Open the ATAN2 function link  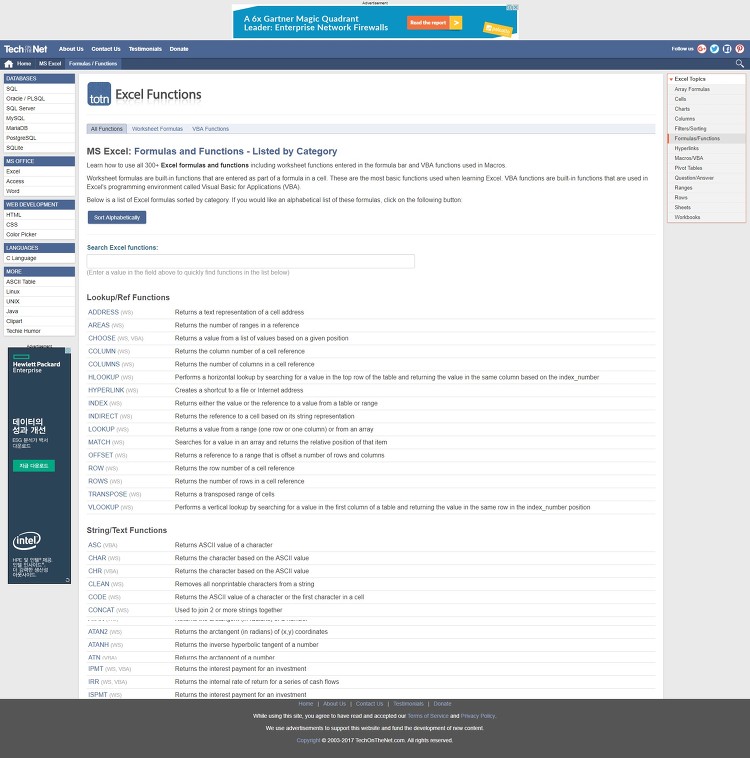tap(98, 632)
